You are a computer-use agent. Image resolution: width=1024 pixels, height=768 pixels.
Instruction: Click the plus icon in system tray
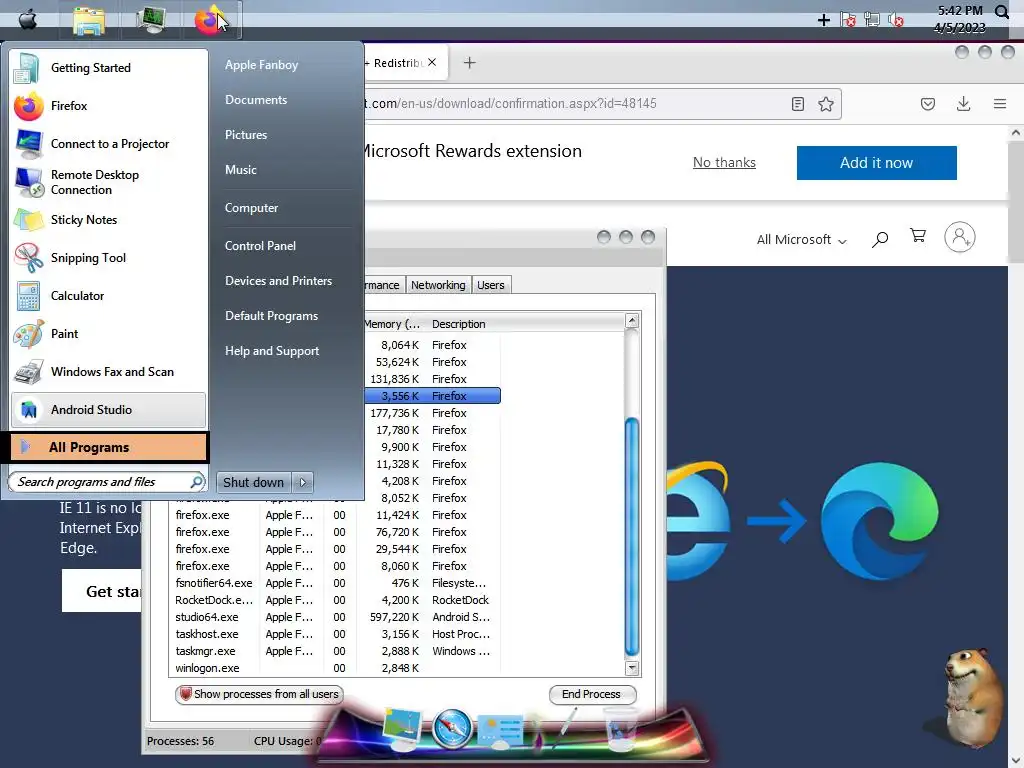click(x=824, y=20)
